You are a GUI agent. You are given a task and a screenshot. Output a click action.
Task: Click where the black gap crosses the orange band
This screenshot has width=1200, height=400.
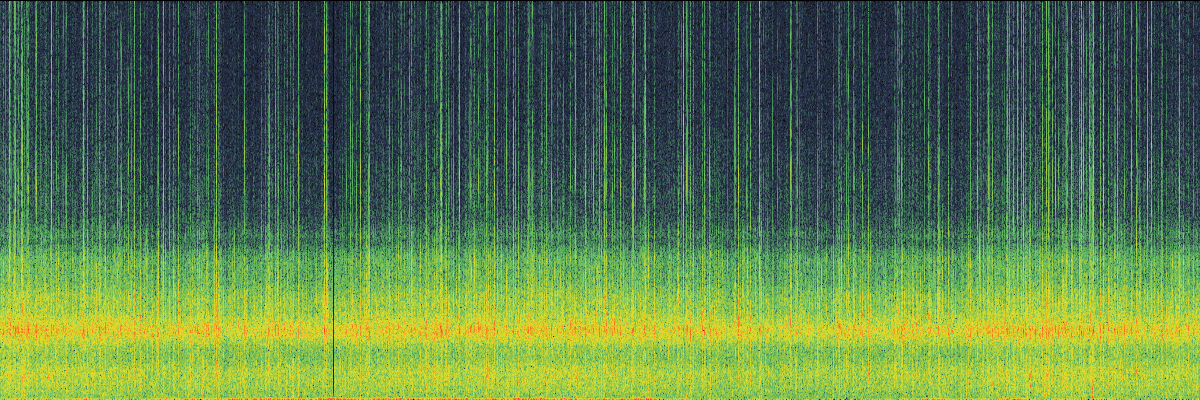pyautogui.click(x=333, y=328)
